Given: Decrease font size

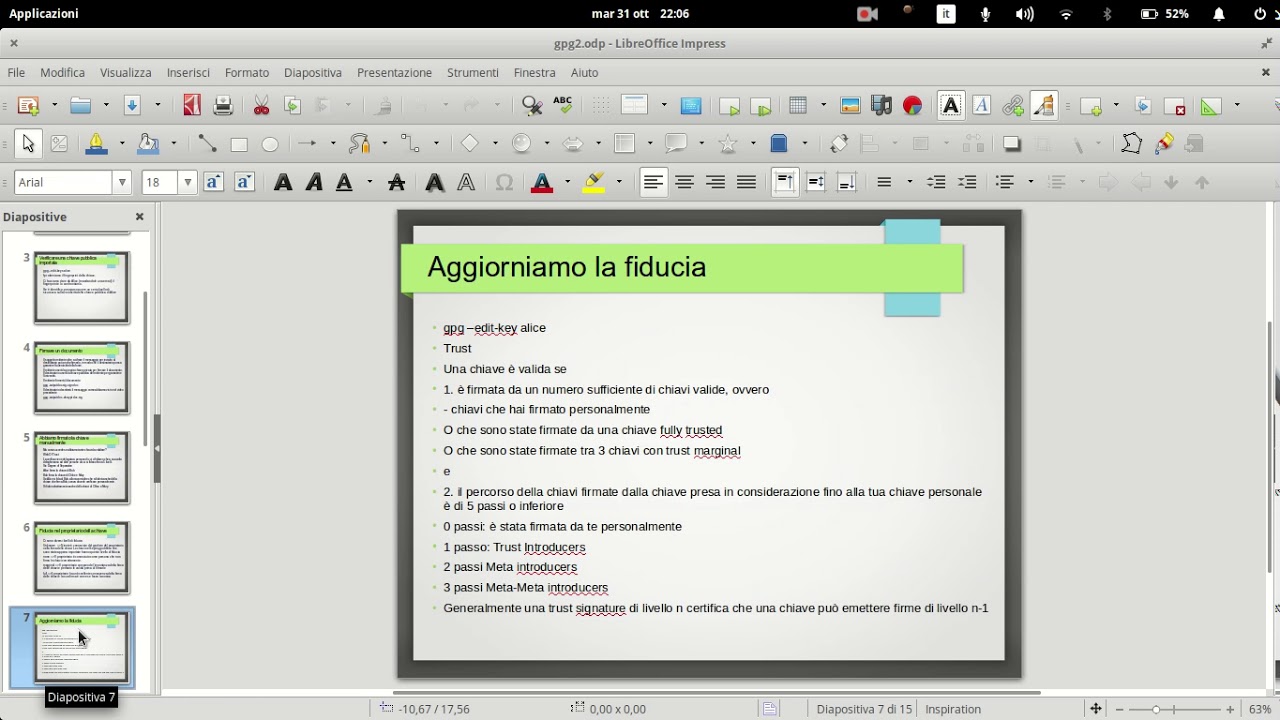Looking at the screenshot, I should coord(244,182).
